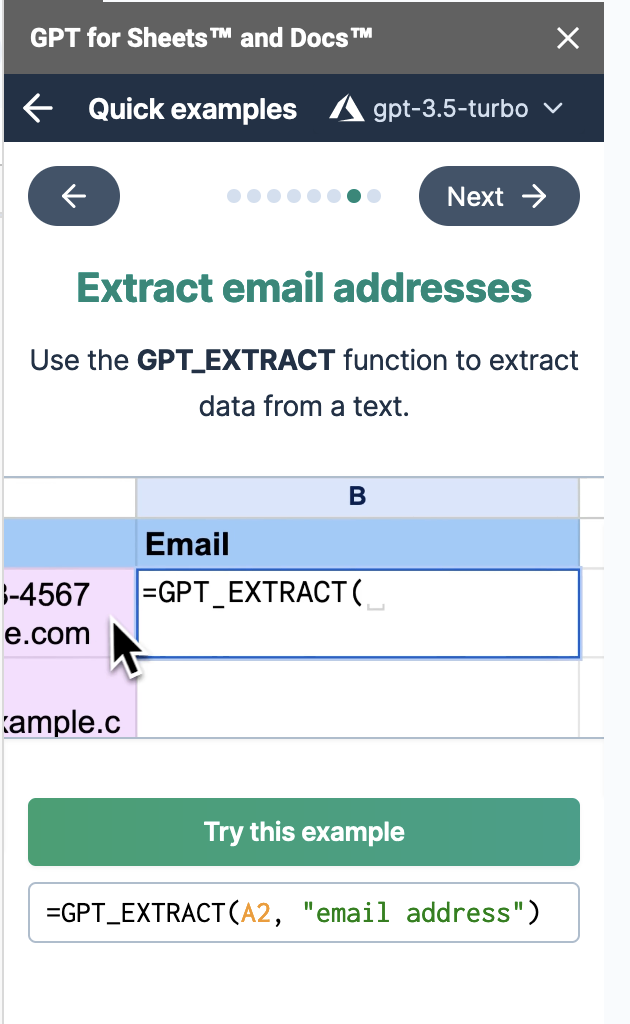The width and height of the screenshot is (630, 1024).
Task: Click the model provider logo icon
Action: point(346,109)
